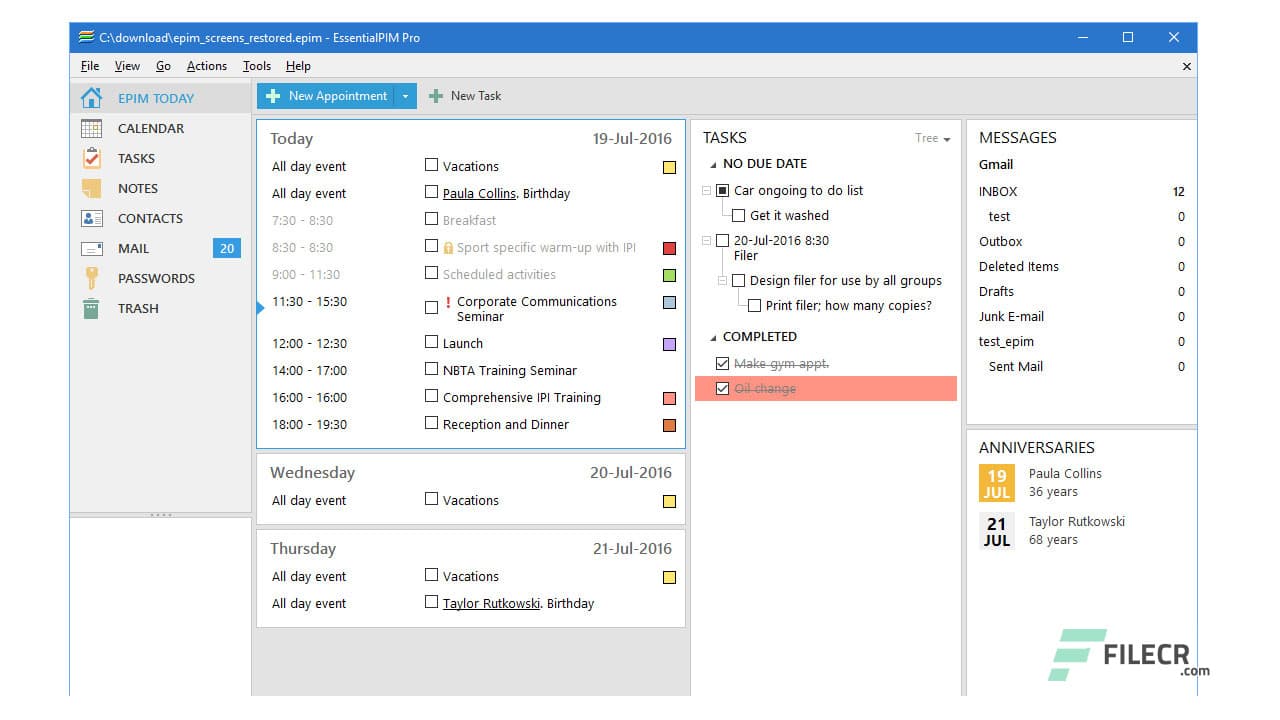This screenshot has width=1280, height=720.
Task: Open the Mail module icon
Action: tap(91, 248)
